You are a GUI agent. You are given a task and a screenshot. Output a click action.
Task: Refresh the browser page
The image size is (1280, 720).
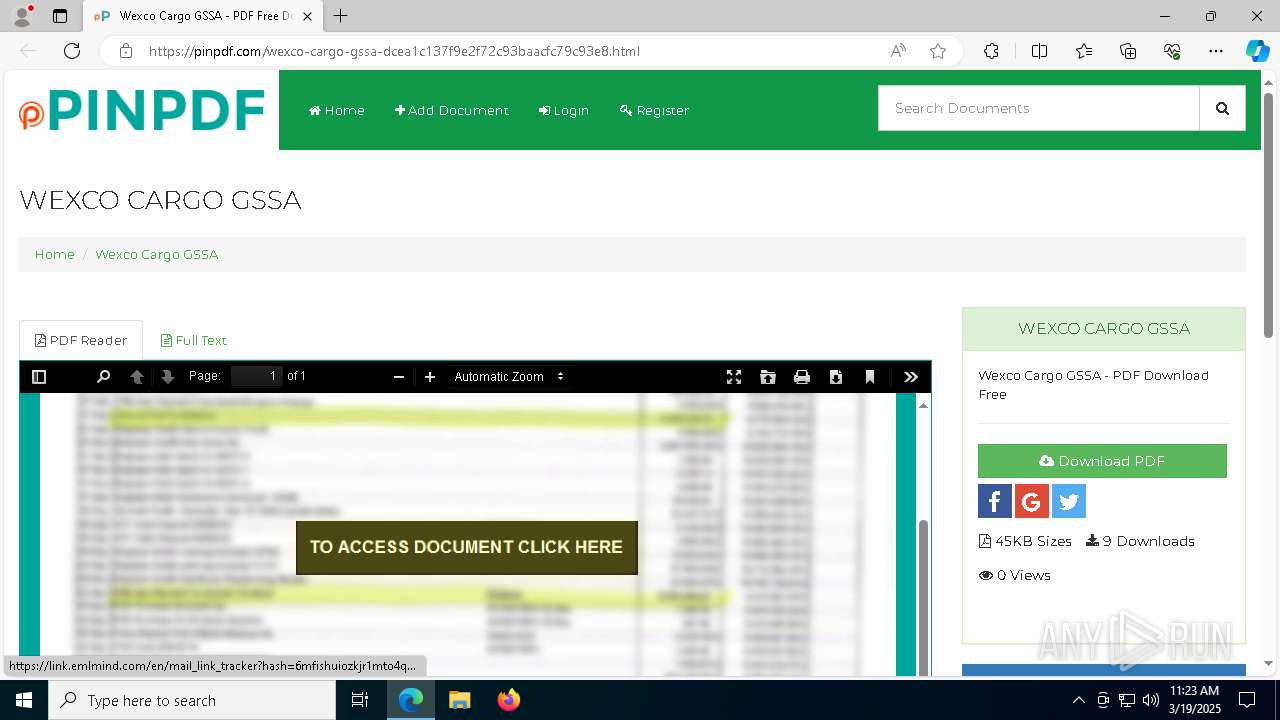tap(72, 51)
